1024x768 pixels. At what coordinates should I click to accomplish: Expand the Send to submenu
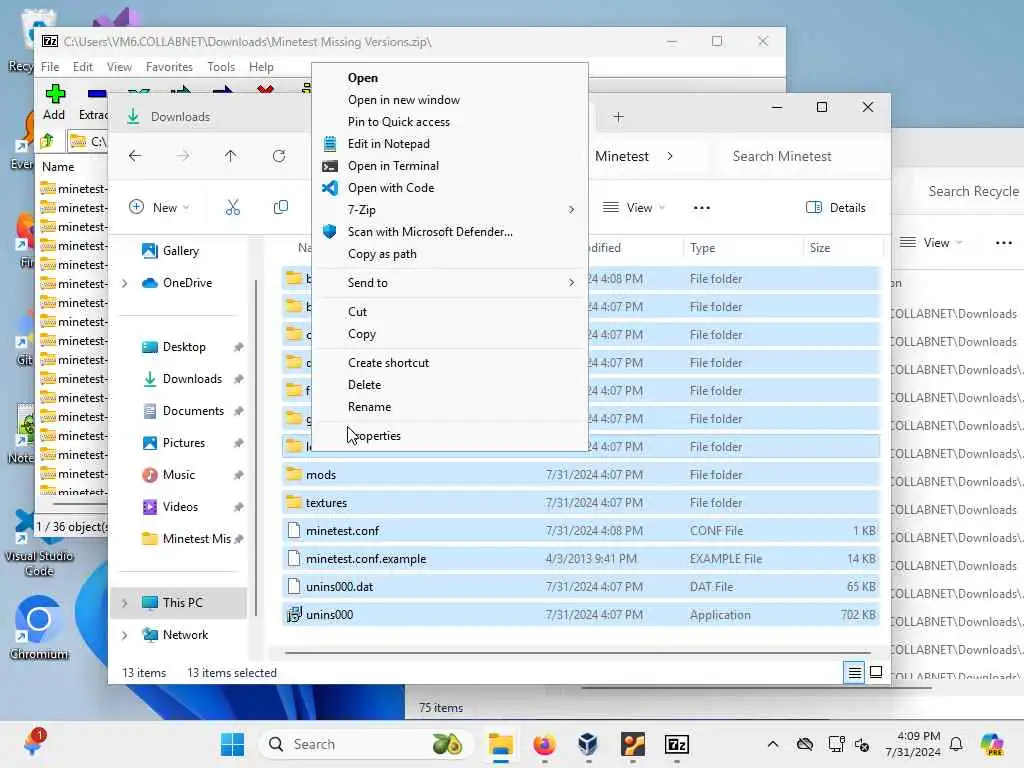571,283
